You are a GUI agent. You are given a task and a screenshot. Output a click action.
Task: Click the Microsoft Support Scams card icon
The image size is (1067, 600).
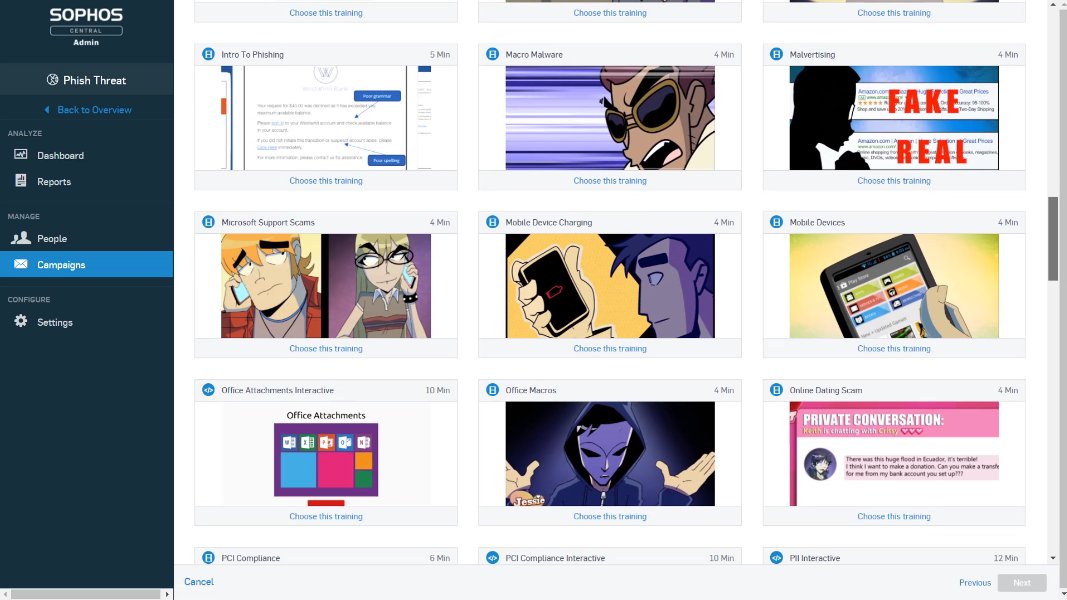pos(208,222)
